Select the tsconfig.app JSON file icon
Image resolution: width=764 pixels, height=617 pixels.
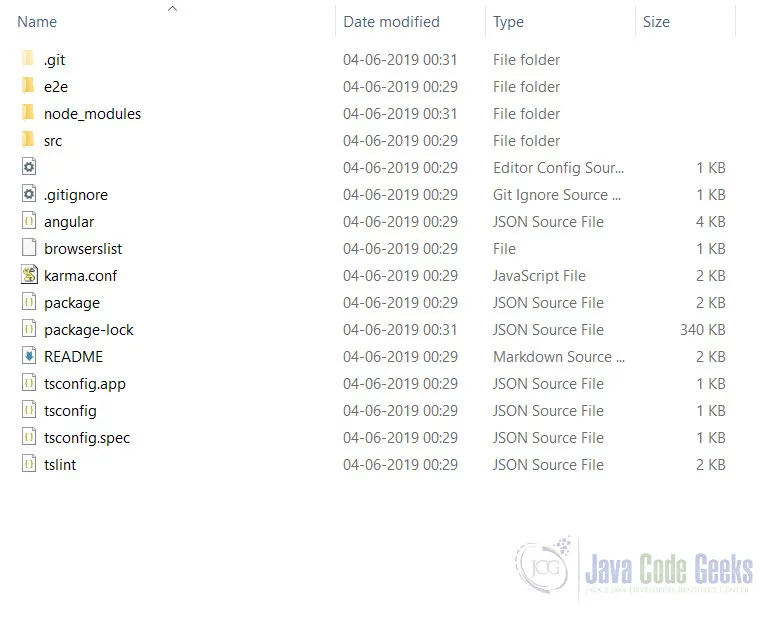pyautogui.click(x=29, y=384)
